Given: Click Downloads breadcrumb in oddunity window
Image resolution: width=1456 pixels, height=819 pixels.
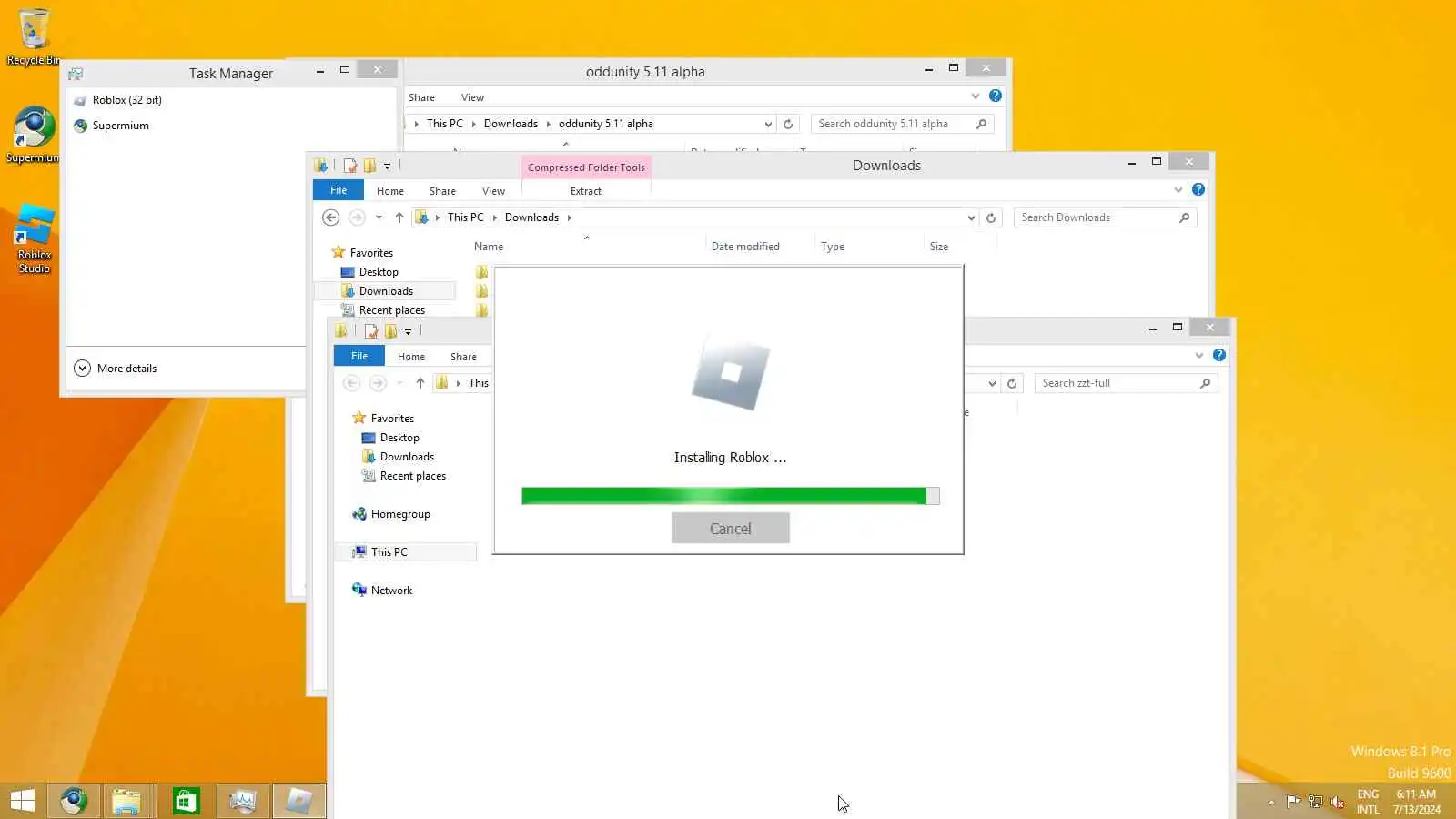Looking at the screenshot, I should 511,124.
